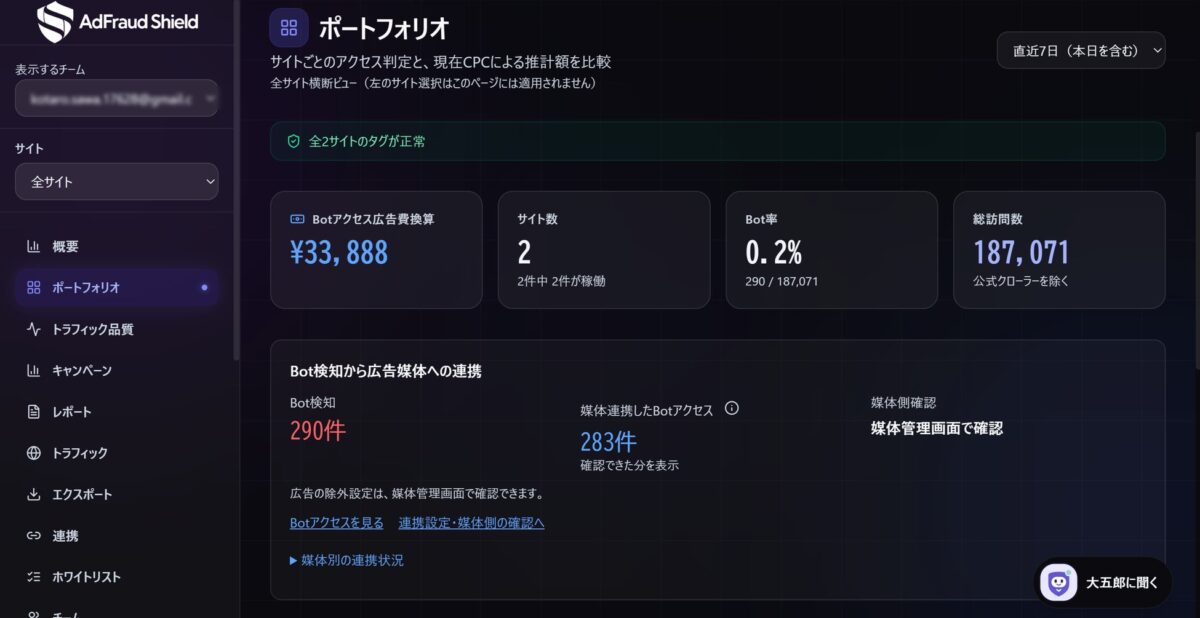
Task: Expand 媒体別の連携状況 section
Action: (x=347, y=560)
